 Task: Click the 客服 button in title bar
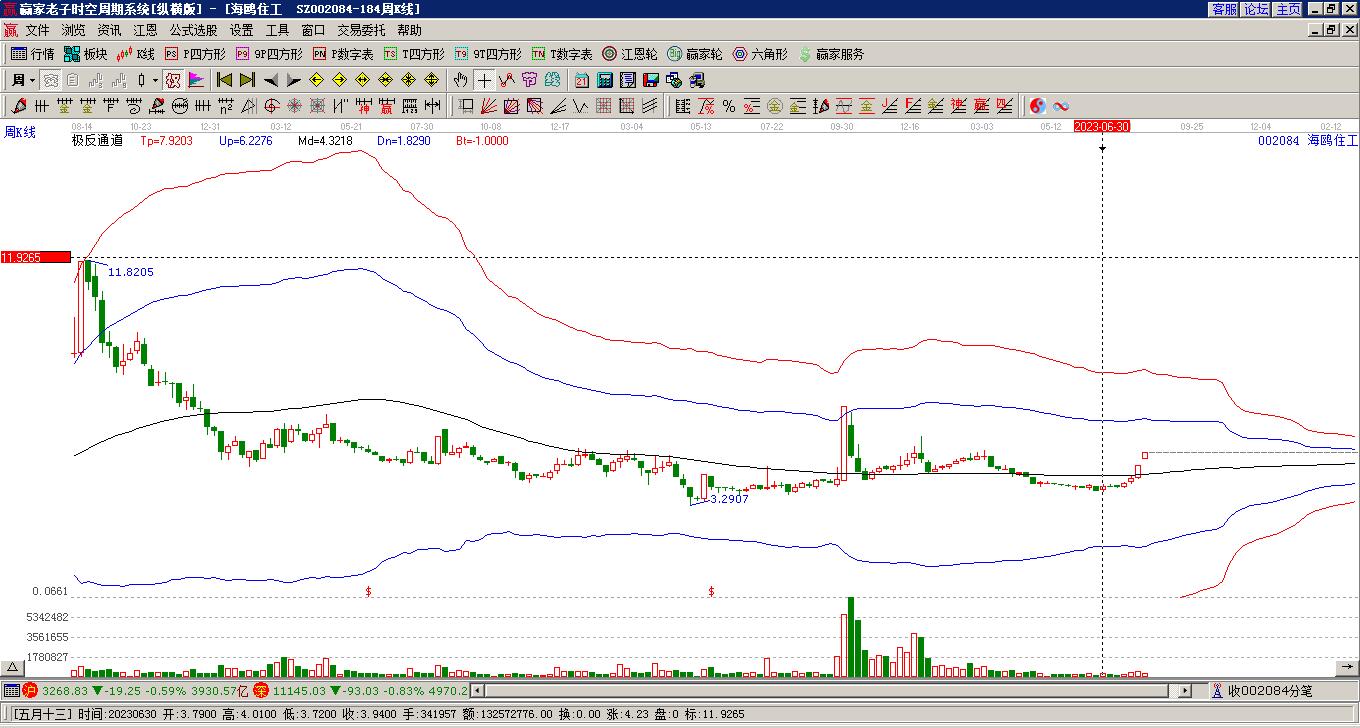pyautogui.click(x=1224, y=9)
